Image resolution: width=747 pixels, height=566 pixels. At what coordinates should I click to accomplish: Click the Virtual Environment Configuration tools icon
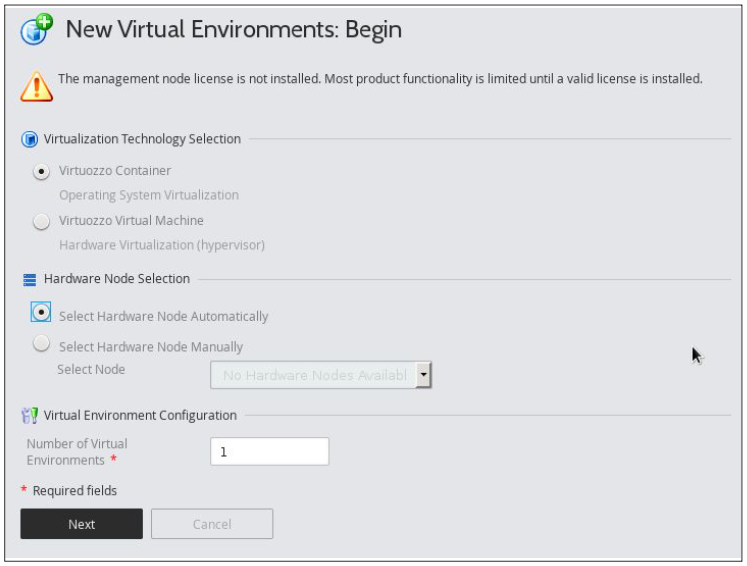(x=30, y=415)
